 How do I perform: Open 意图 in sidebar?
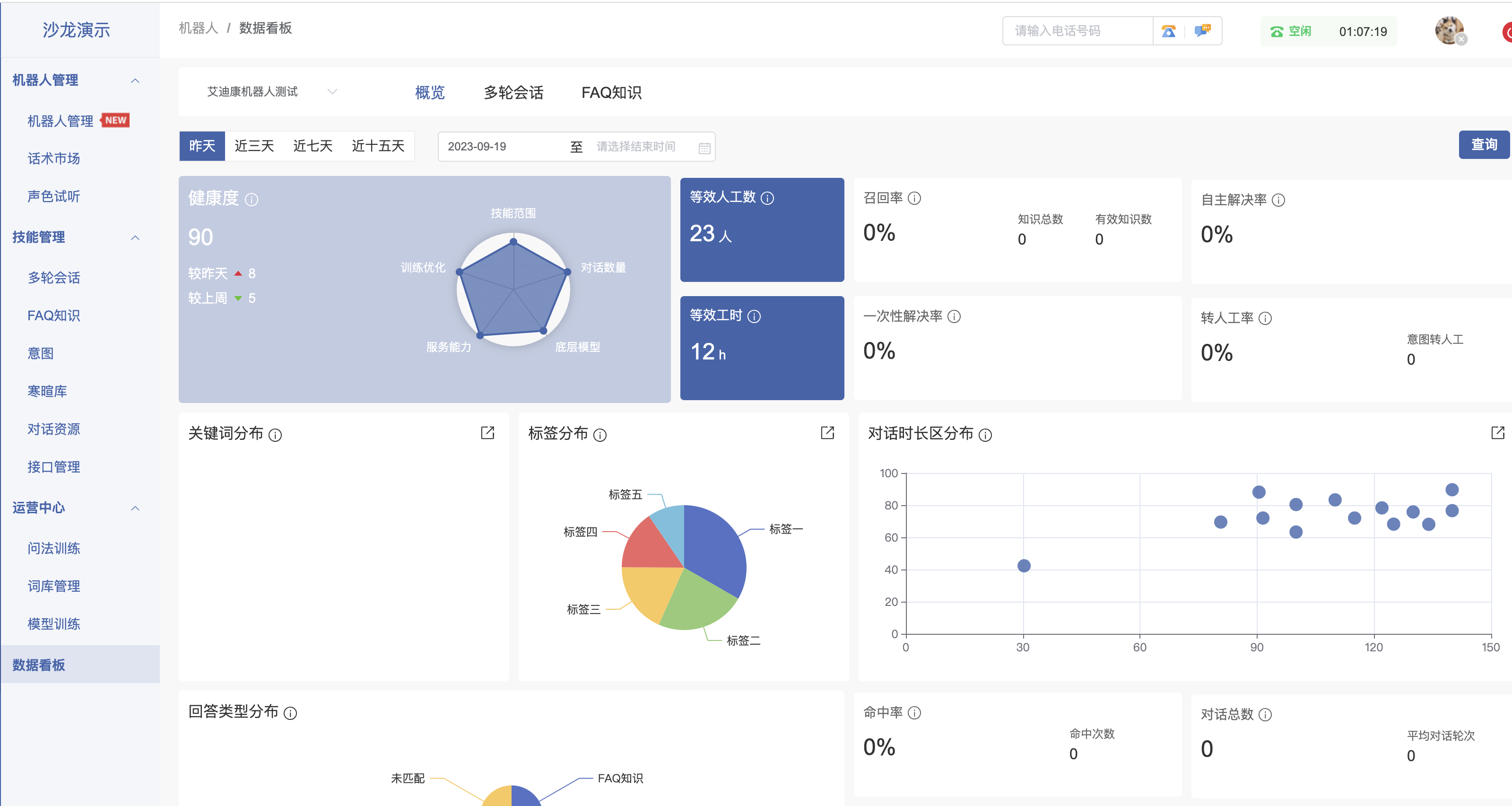41,353
